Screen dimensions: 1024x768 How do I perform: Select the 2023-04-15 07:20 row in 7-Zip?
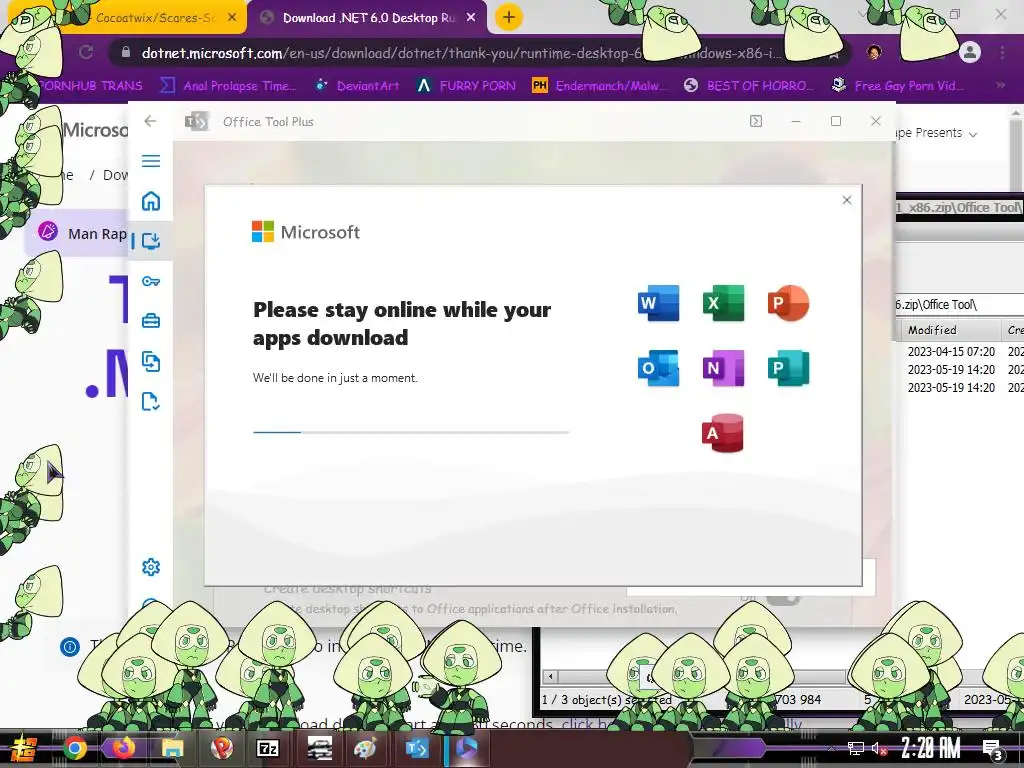point(959,351)
